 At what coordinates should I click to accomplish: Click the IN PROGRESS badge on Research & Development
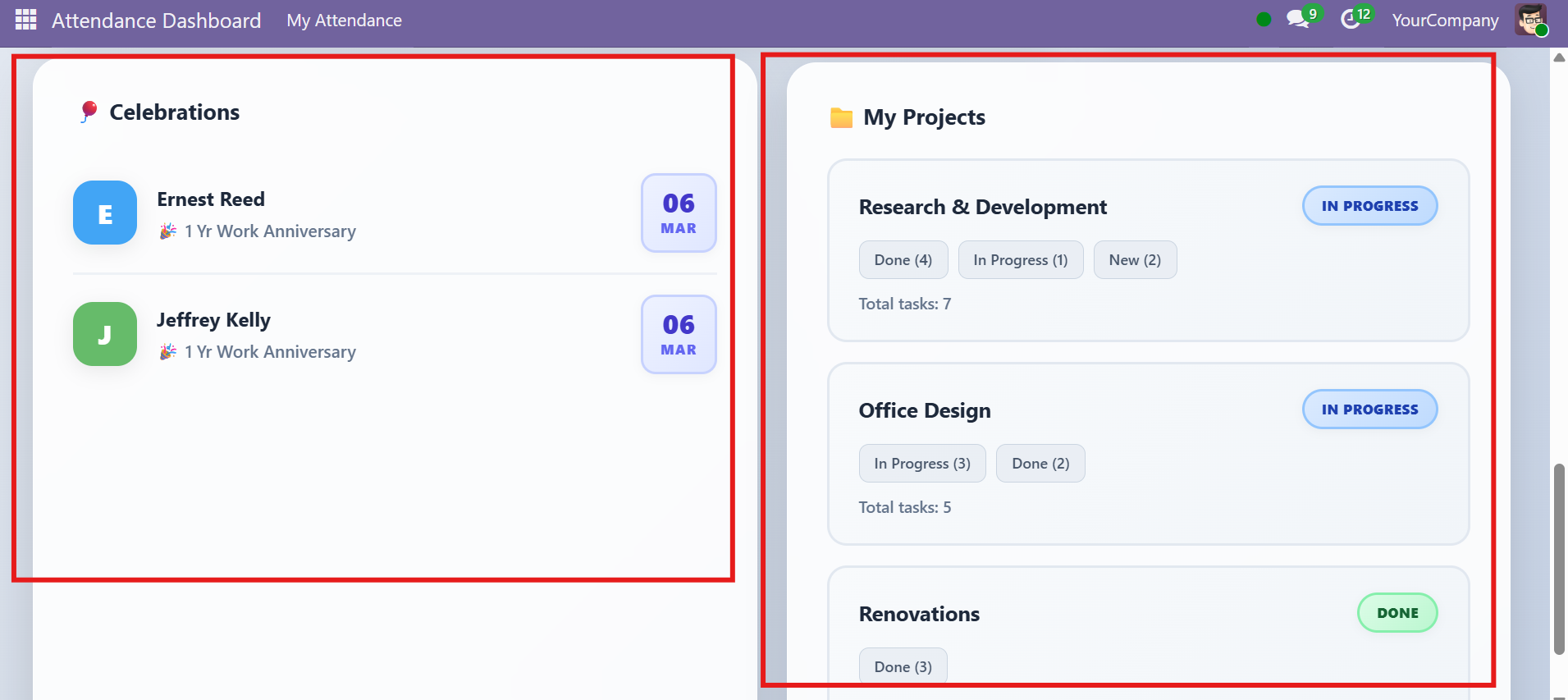(x=1369, y=206)
